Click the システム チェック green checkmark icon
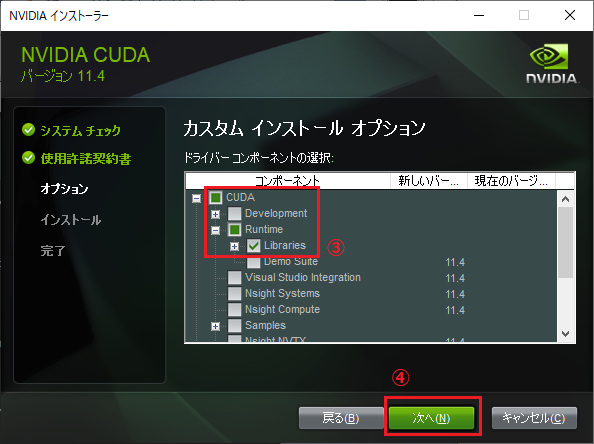This screenshot has height=444, width=594. pos(28,130)
